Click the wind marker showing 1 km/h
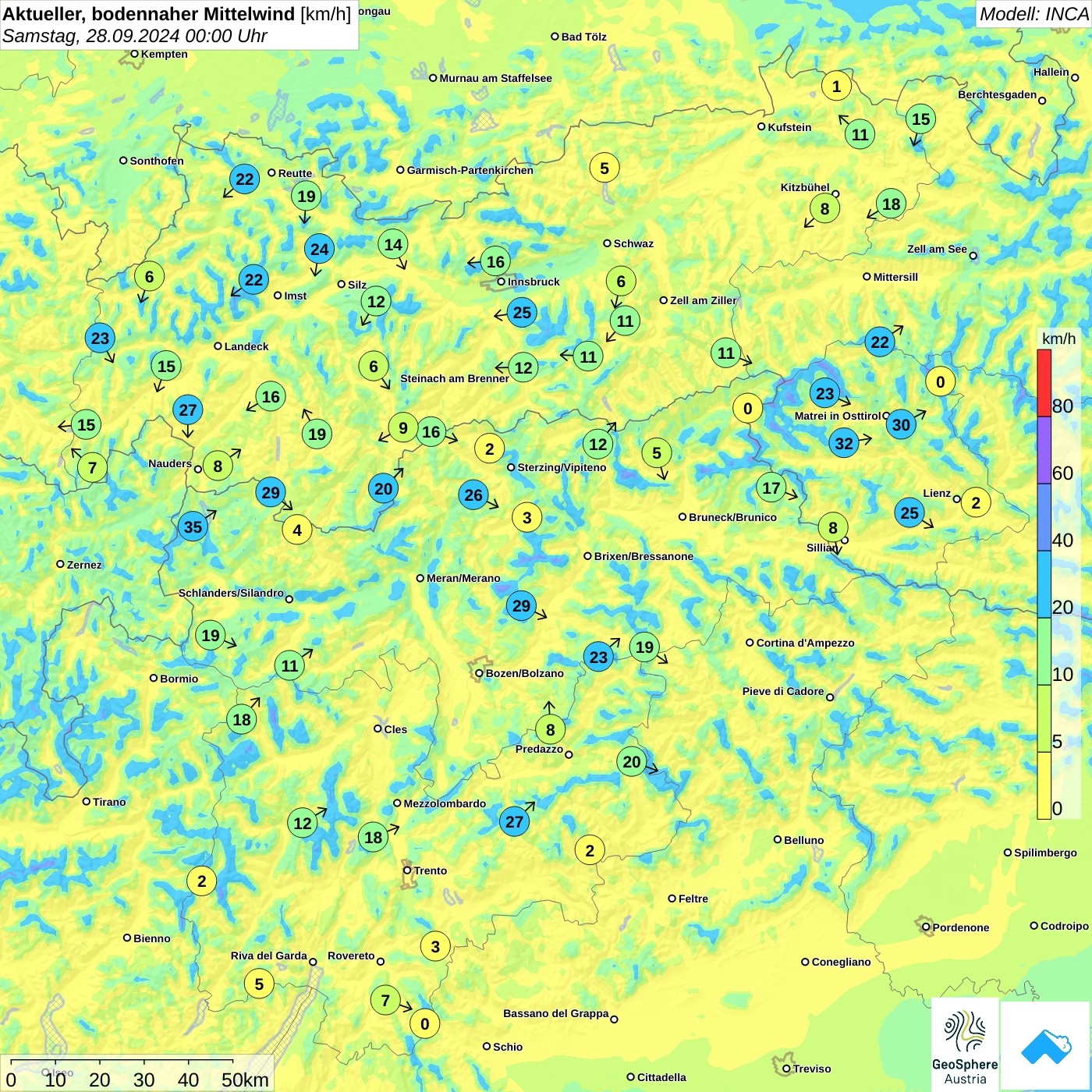This screenshot has width=1092, height=1092. coord(836,86)
